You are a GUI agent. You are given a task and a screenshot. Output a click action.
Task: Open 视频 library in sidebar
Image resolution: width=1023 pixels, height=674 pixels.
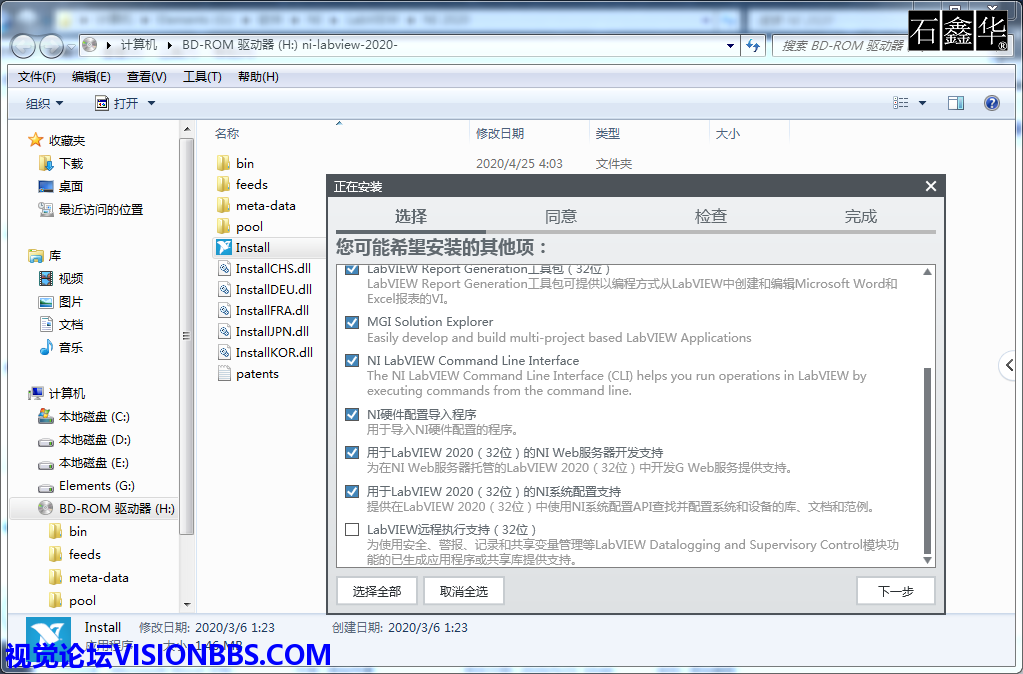pyautogui.click(x=70, y=279)
